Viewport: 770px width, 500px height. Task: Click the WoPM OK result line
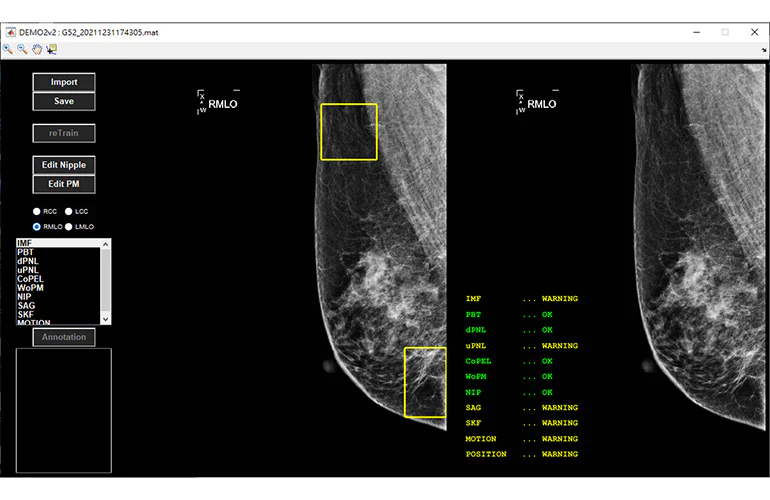point(509,377)
